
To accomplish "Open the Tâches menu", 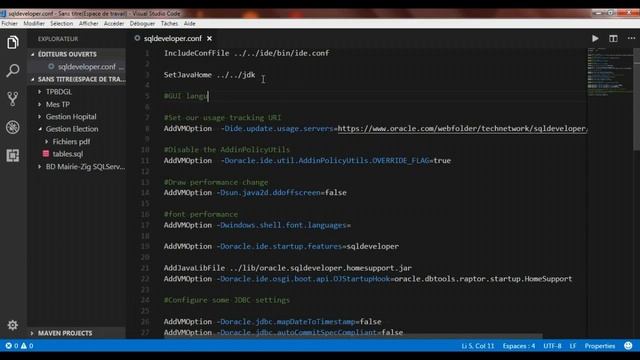I will pyautogui.click(x=169, y=24).
